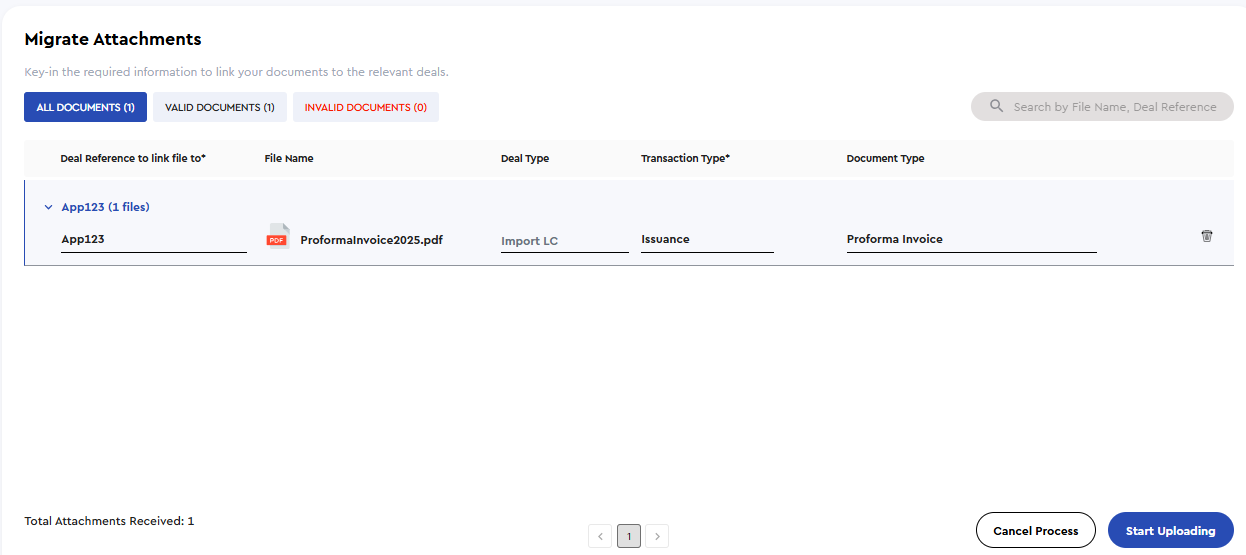The image size is (1246, 555).
Task: Open the Proforma Invoice document type dropdown
Action: 971,240
